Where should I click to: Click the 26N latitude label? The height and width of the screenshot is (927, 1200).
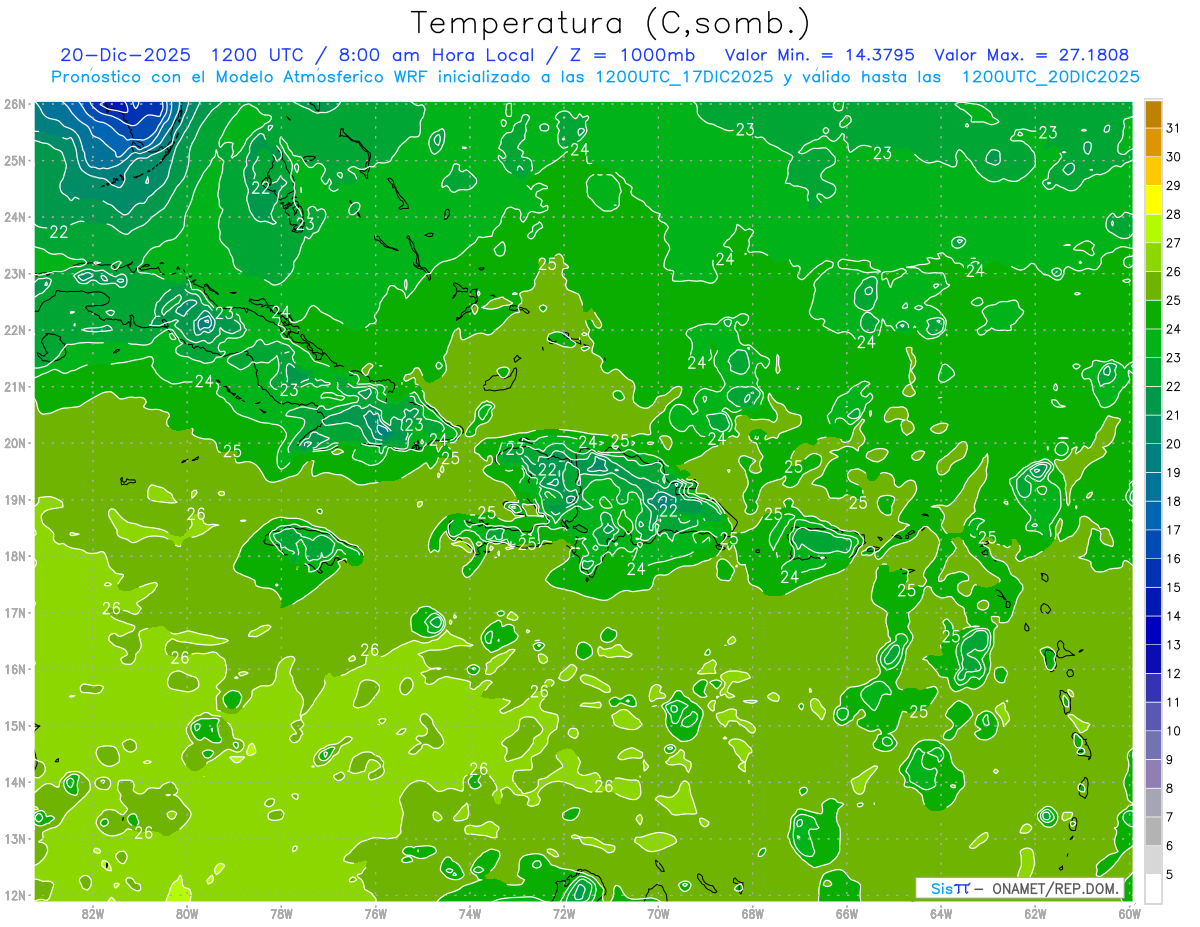[x=14, y=104]
